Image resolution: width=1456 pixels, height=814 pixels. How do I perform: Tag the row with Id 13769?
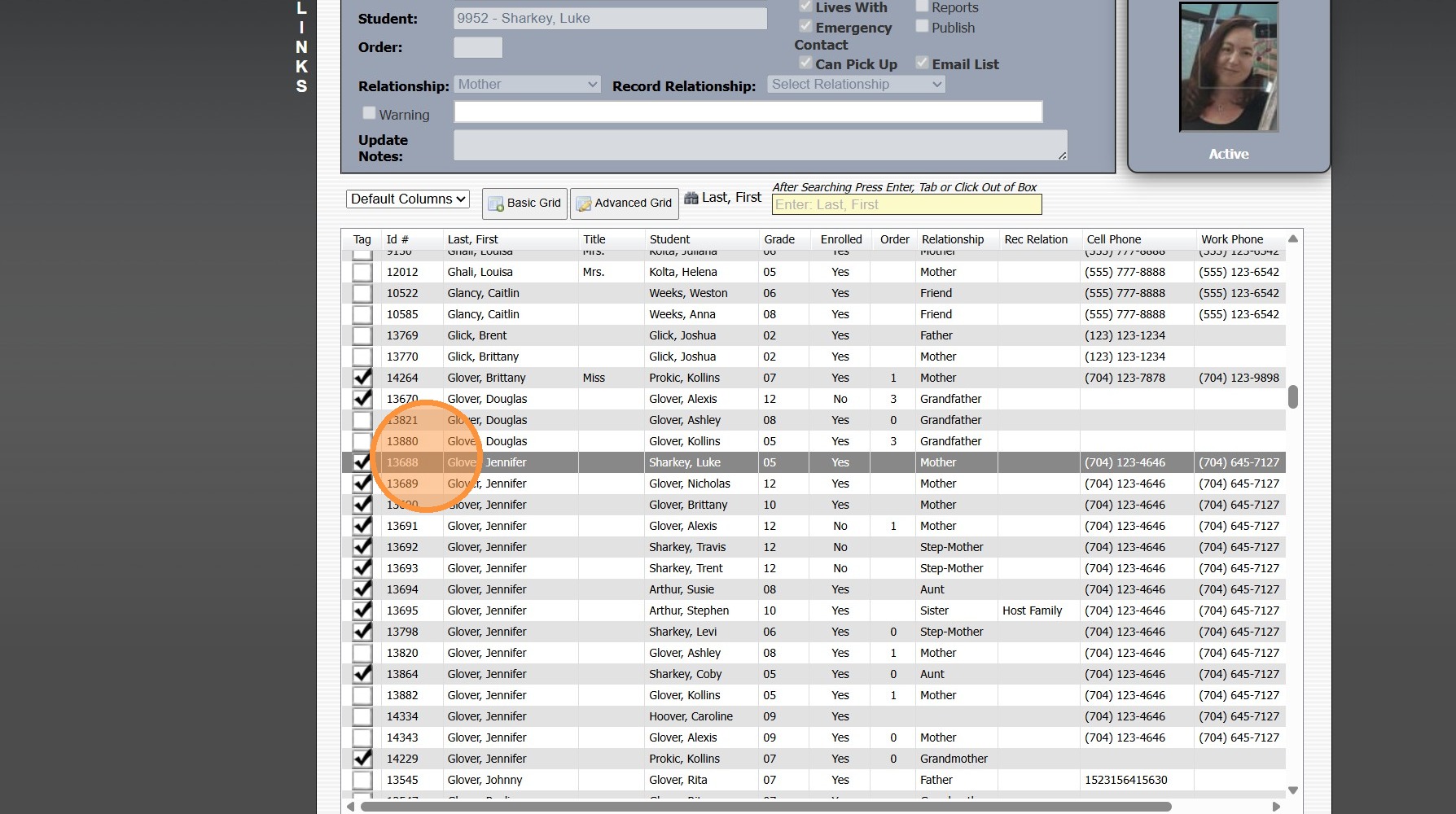pos(362,335)
